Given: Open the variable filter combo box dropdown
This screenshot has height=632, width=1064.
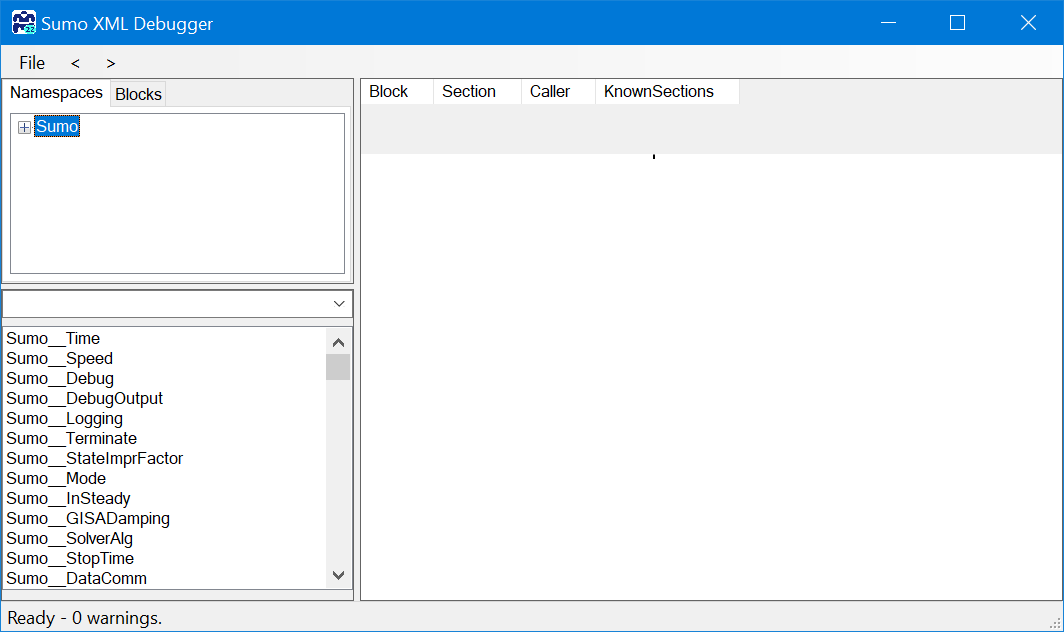Looking at the screenshot, I should 339,304.
